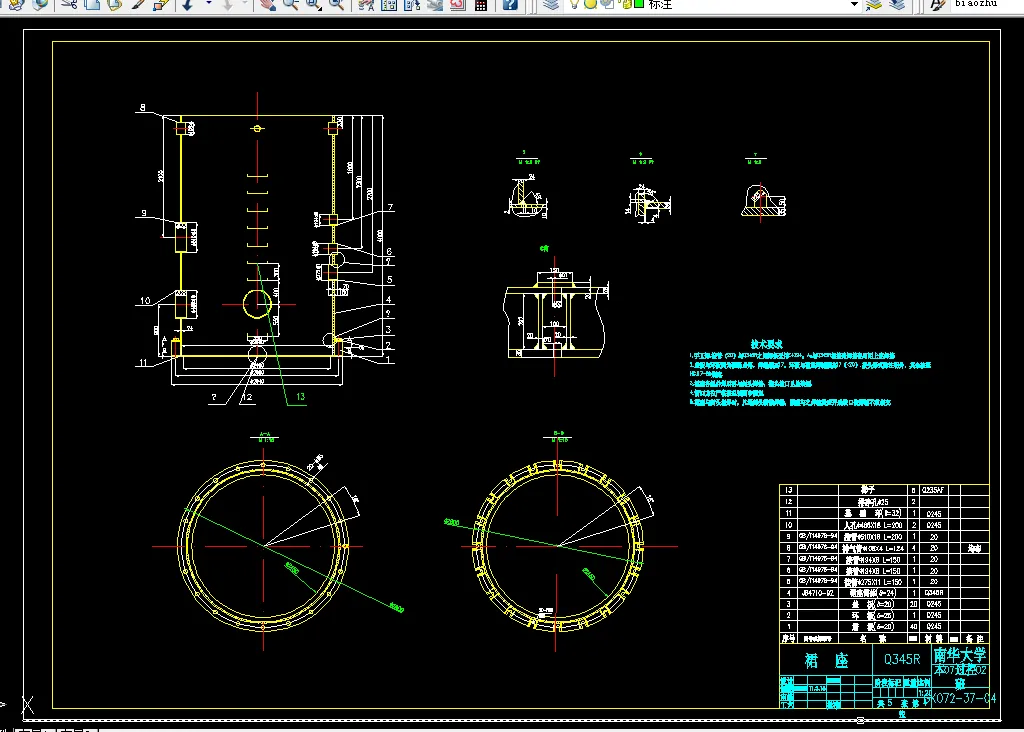Select the 序号 header cell in parts list
Screen dimensions: 1024x732
pyautogui.click(x=788, y=638)
